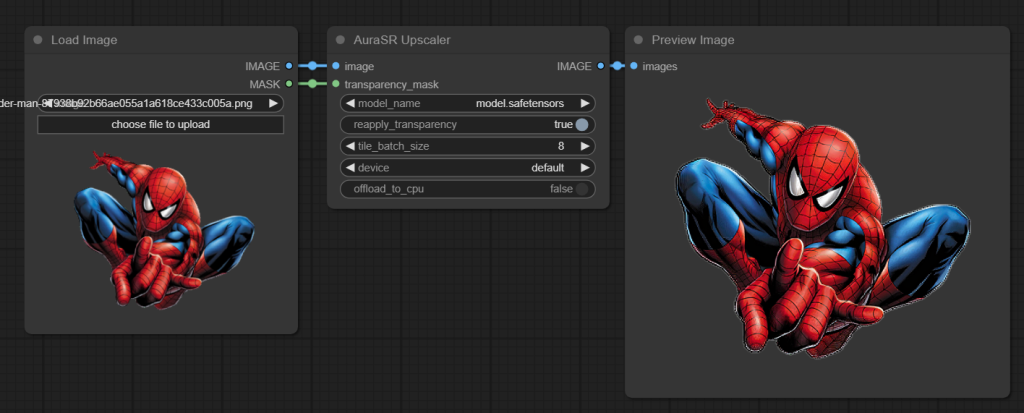The image size is (1024, 413).
Task: Click the green MASK link midpoint dot
Action: coord(312,84)
